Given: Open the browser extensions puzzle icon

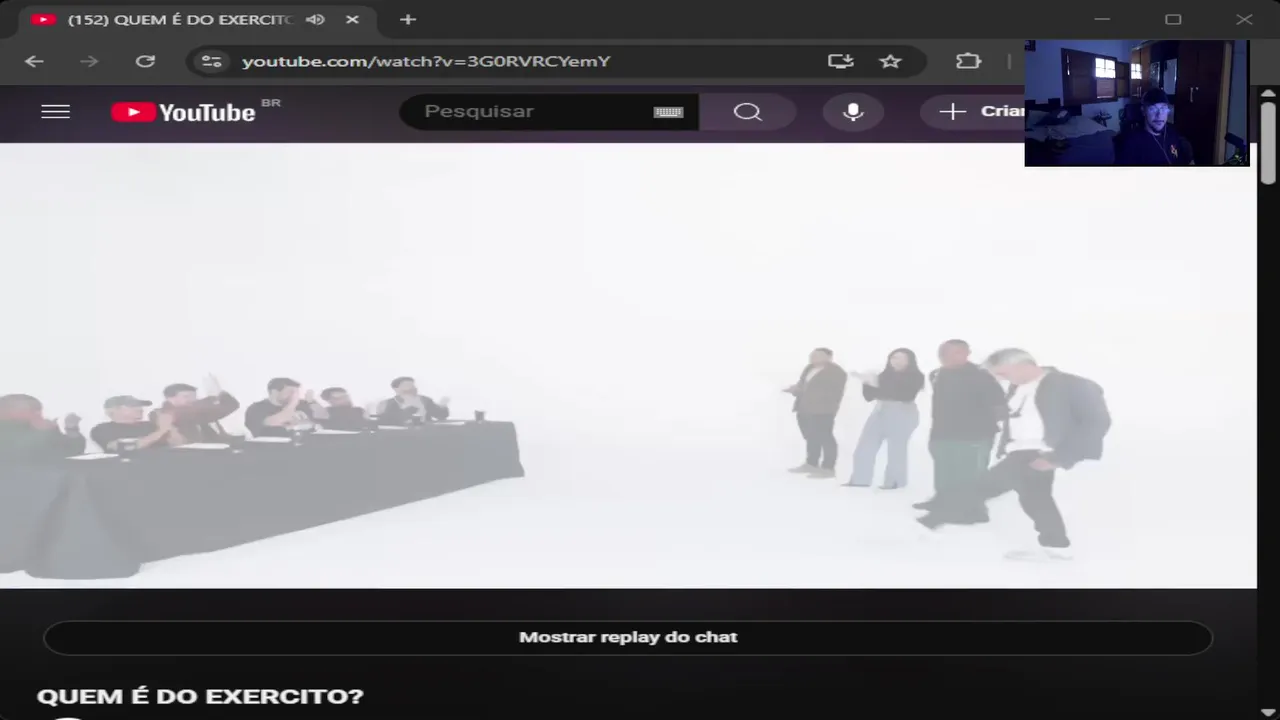Looking at the screenshot, I should pyautogui.click(x=968, y=61).
